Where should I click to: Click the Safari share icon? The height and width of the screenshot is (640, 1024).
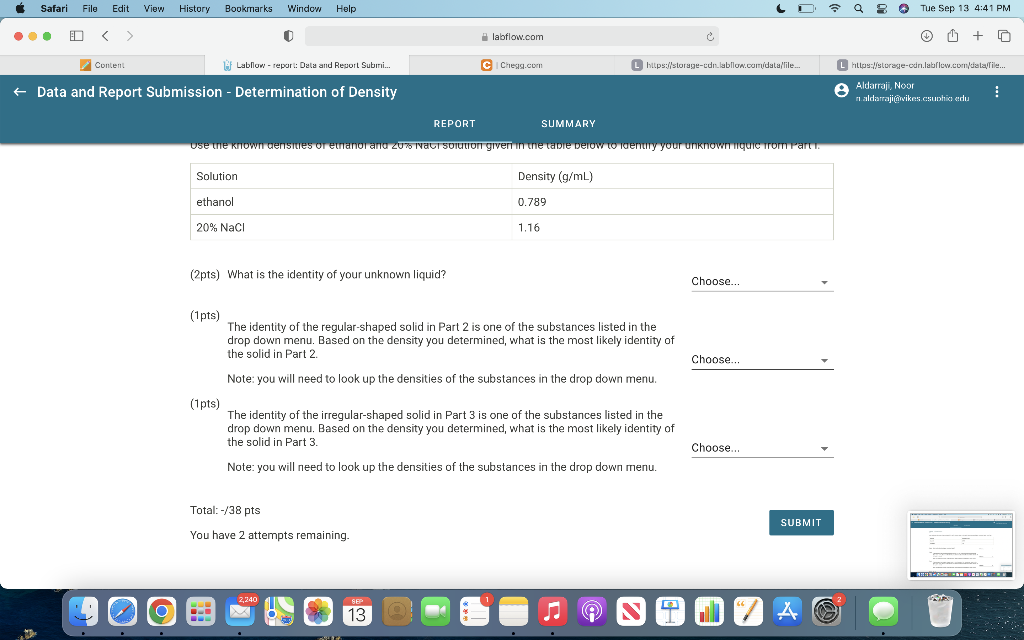(951, 35)
